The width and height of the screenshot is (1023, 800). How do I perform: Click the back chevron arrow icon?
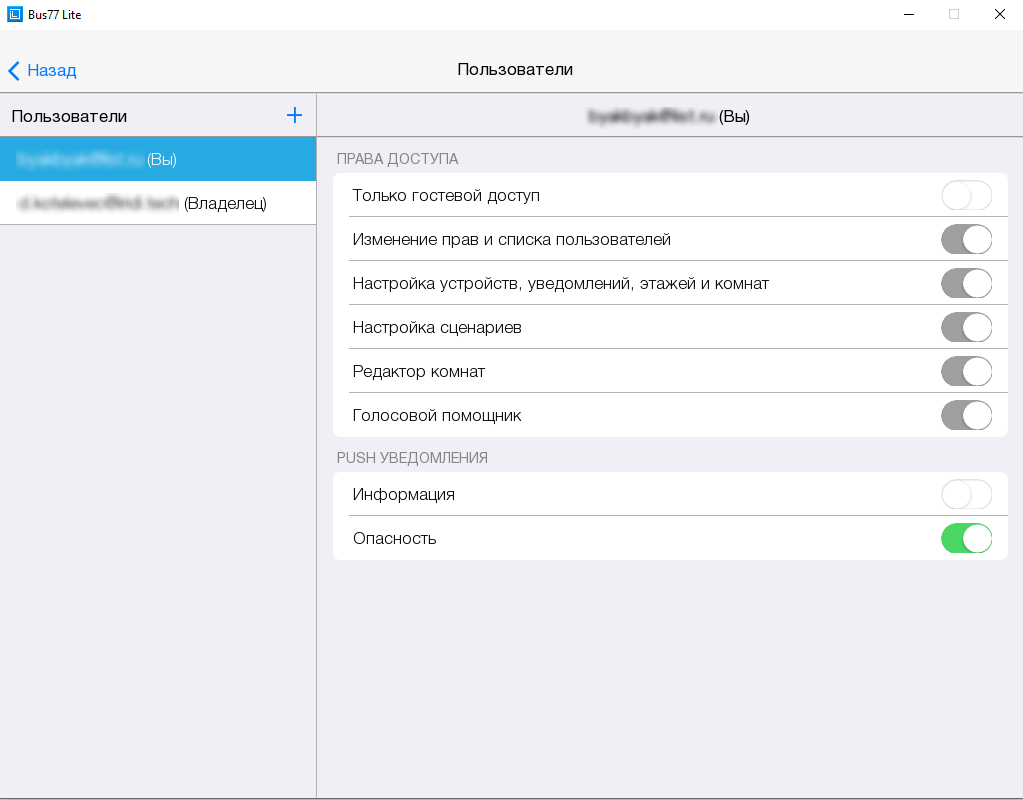pyautogui.click(x=14, y=70)
